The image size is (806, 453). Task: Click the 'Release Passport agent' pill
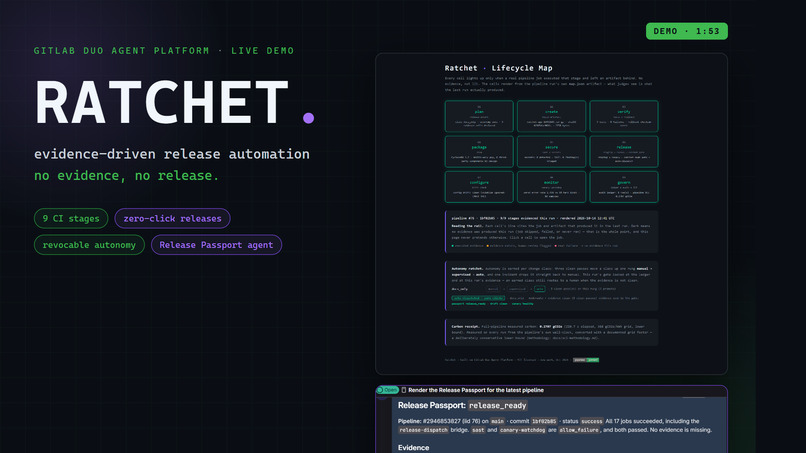coord(216,245)
